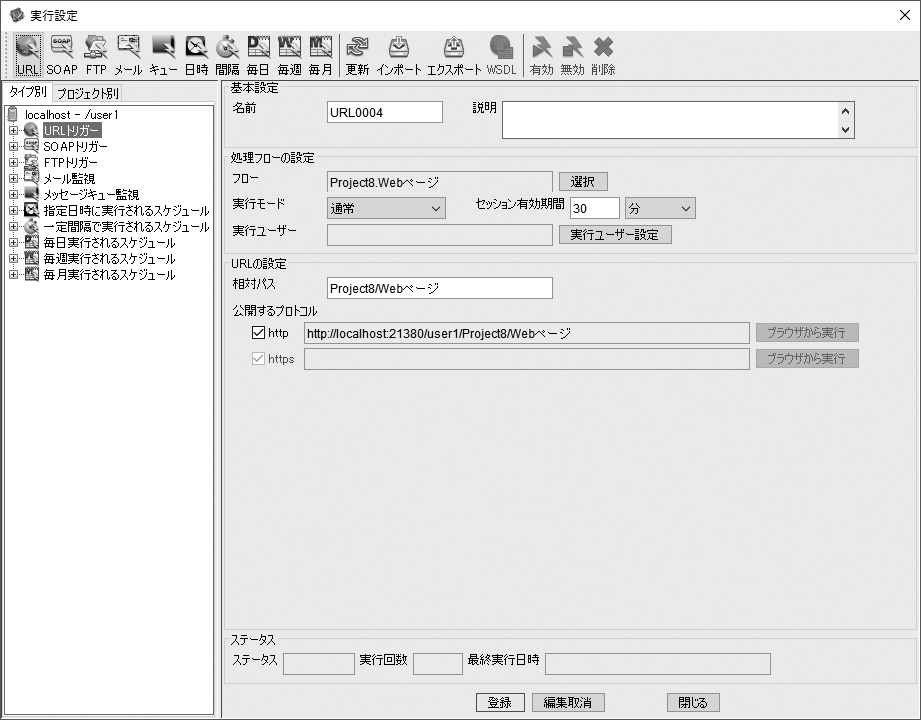Image resolution: width=921 pixels, height=720 pixels.
Task: Toggle the https protocol checkbox
Action: 258,358
